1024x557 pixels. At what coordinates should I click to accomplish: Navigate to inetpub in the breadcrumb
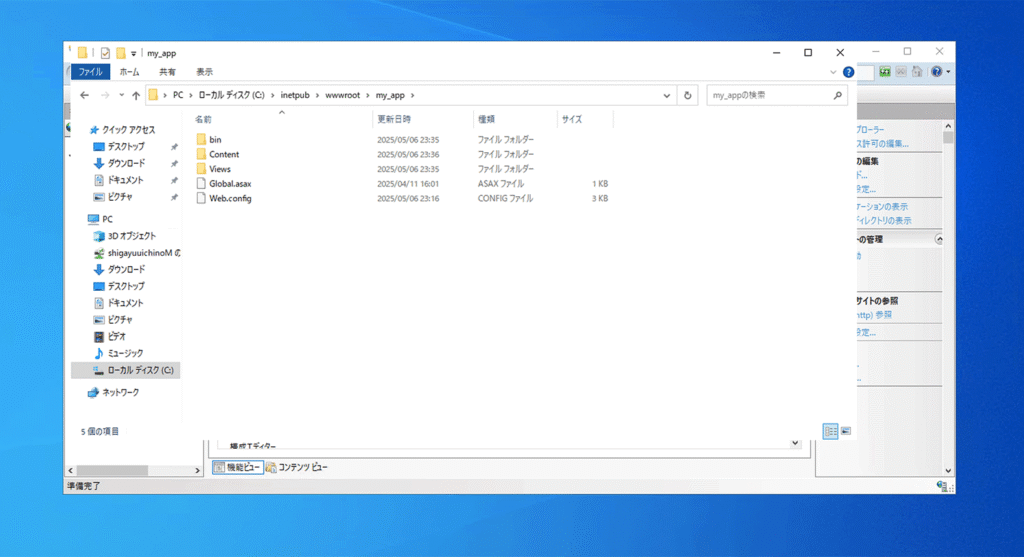coord(295,95)
